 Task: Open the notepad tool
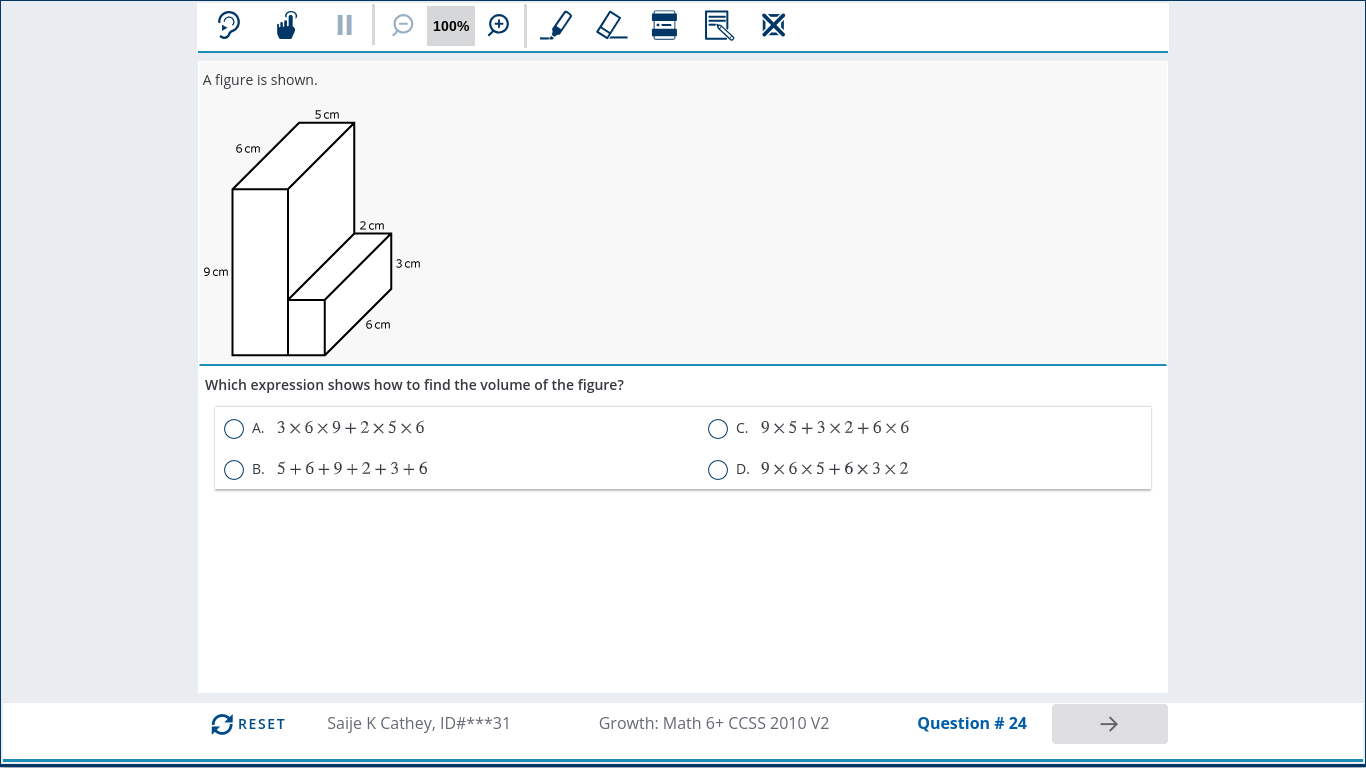(719, 25)
